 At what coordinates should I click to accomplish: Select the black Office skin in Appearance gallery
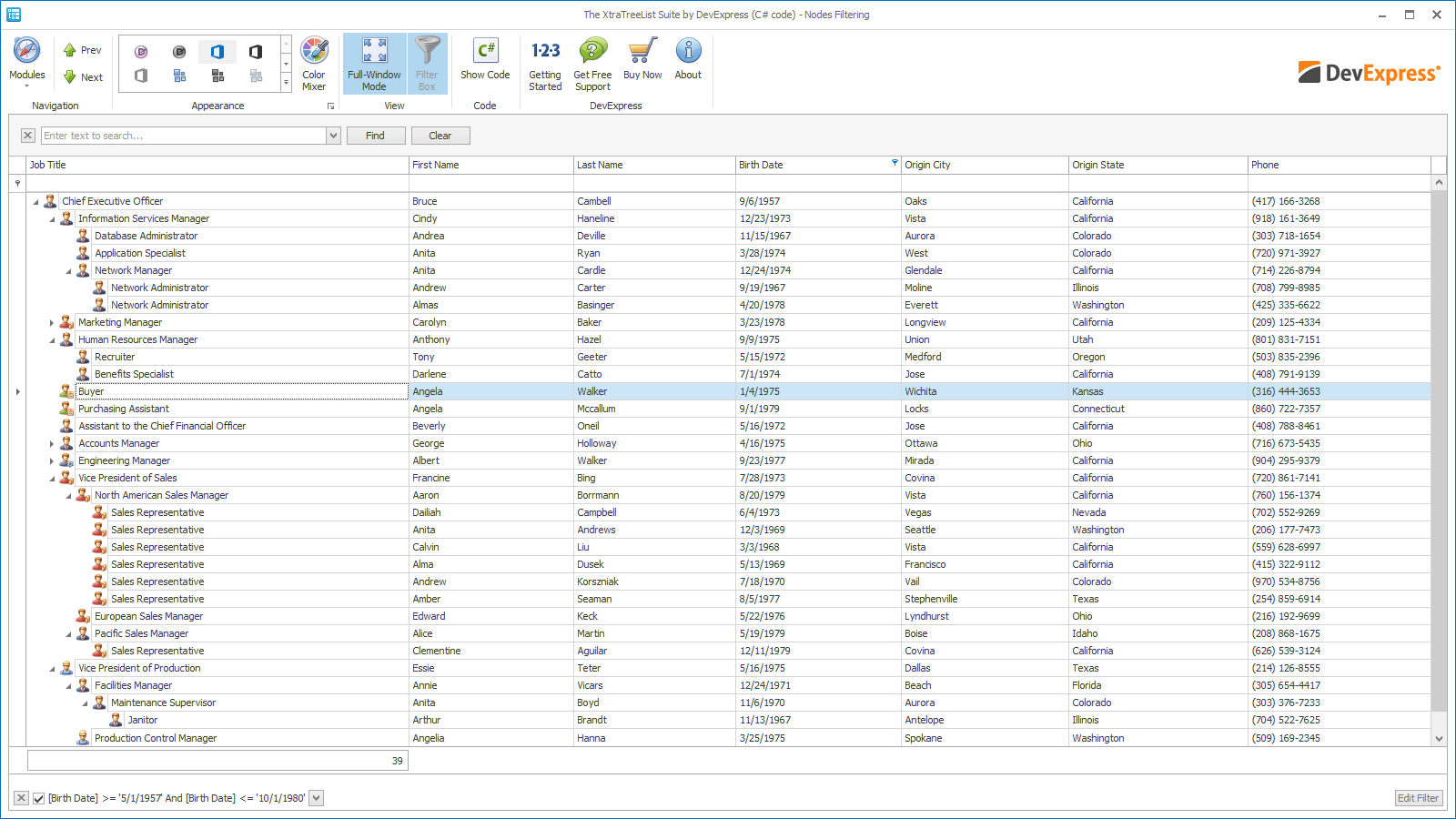(x=256, y=52)
